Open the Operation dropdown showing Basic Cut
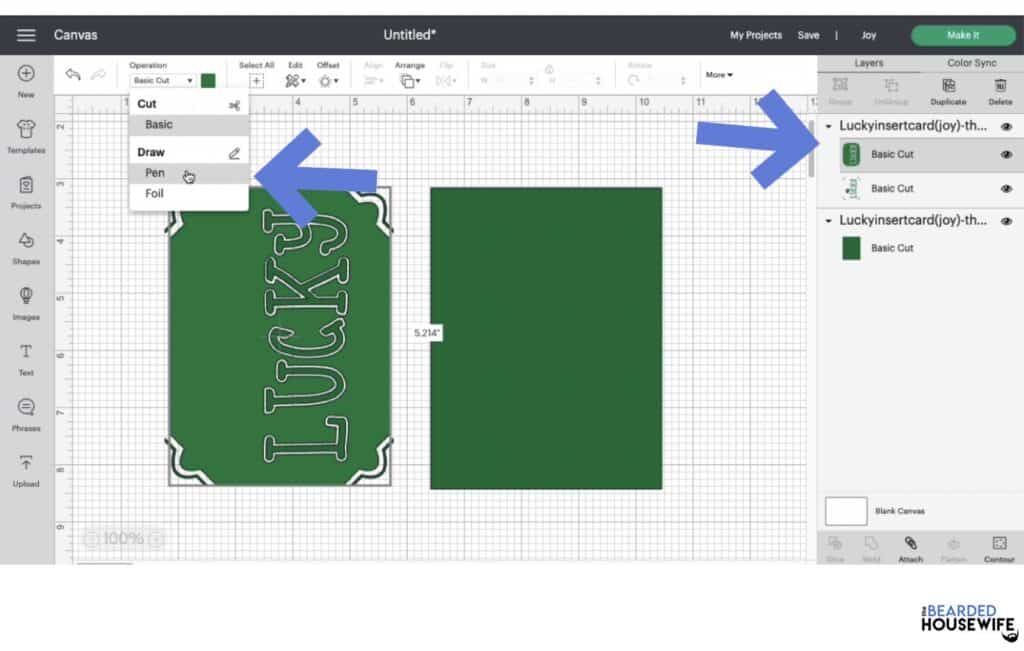 point(162,80)
